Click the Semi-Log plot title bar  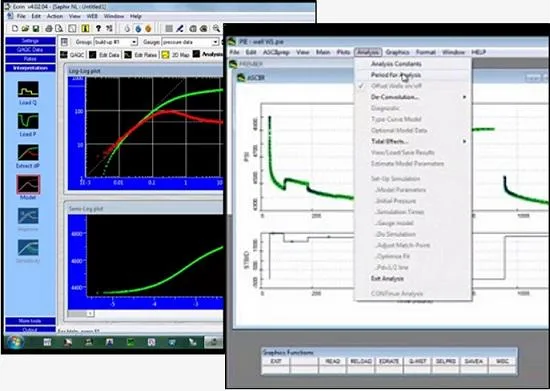[144, 209]
